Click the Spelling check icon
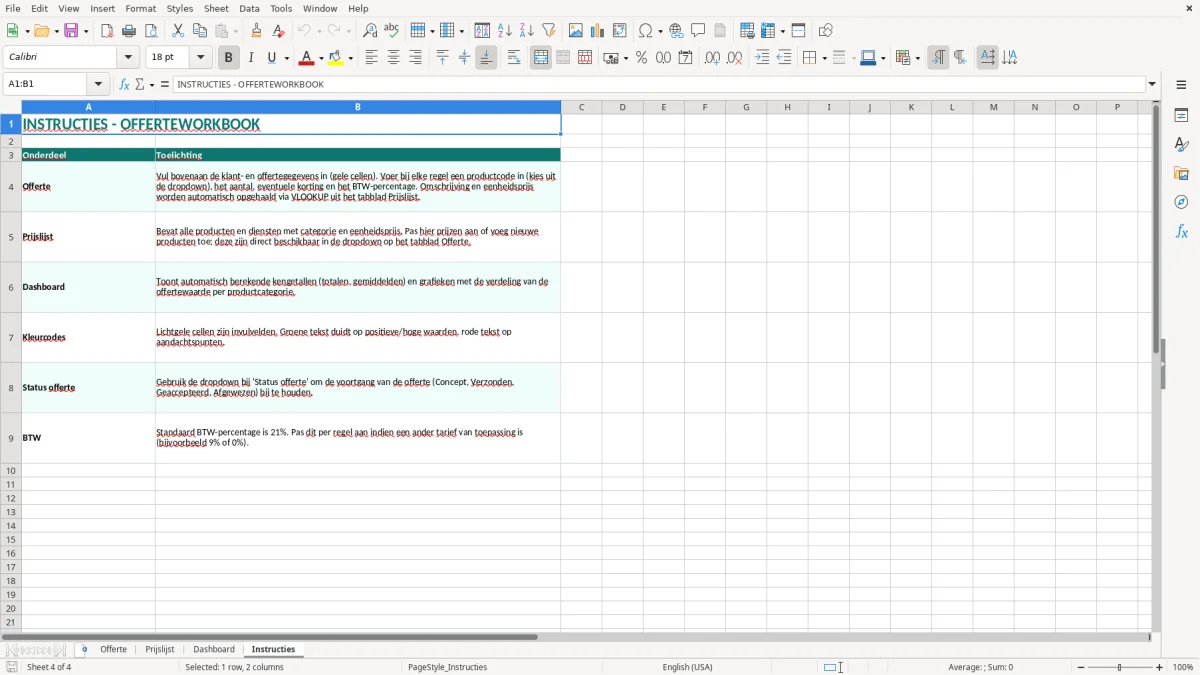Viewport: 1200px width, 675px height. pyautogui.click(x=392, y=31)
